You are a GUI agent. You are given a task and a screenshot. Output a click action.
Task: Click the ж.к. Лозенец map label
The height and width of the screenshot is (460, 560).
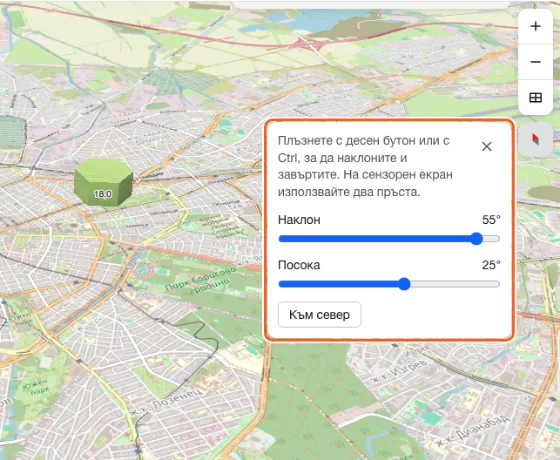[x=166, y=402]
